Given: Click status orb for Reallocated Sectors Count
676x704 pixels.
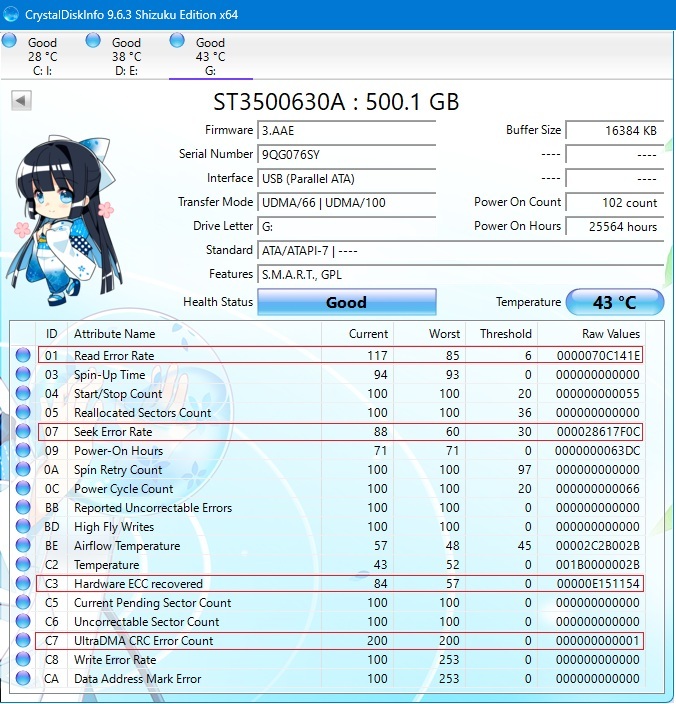Looking at the screenshot, I should [x=23, y=412].
